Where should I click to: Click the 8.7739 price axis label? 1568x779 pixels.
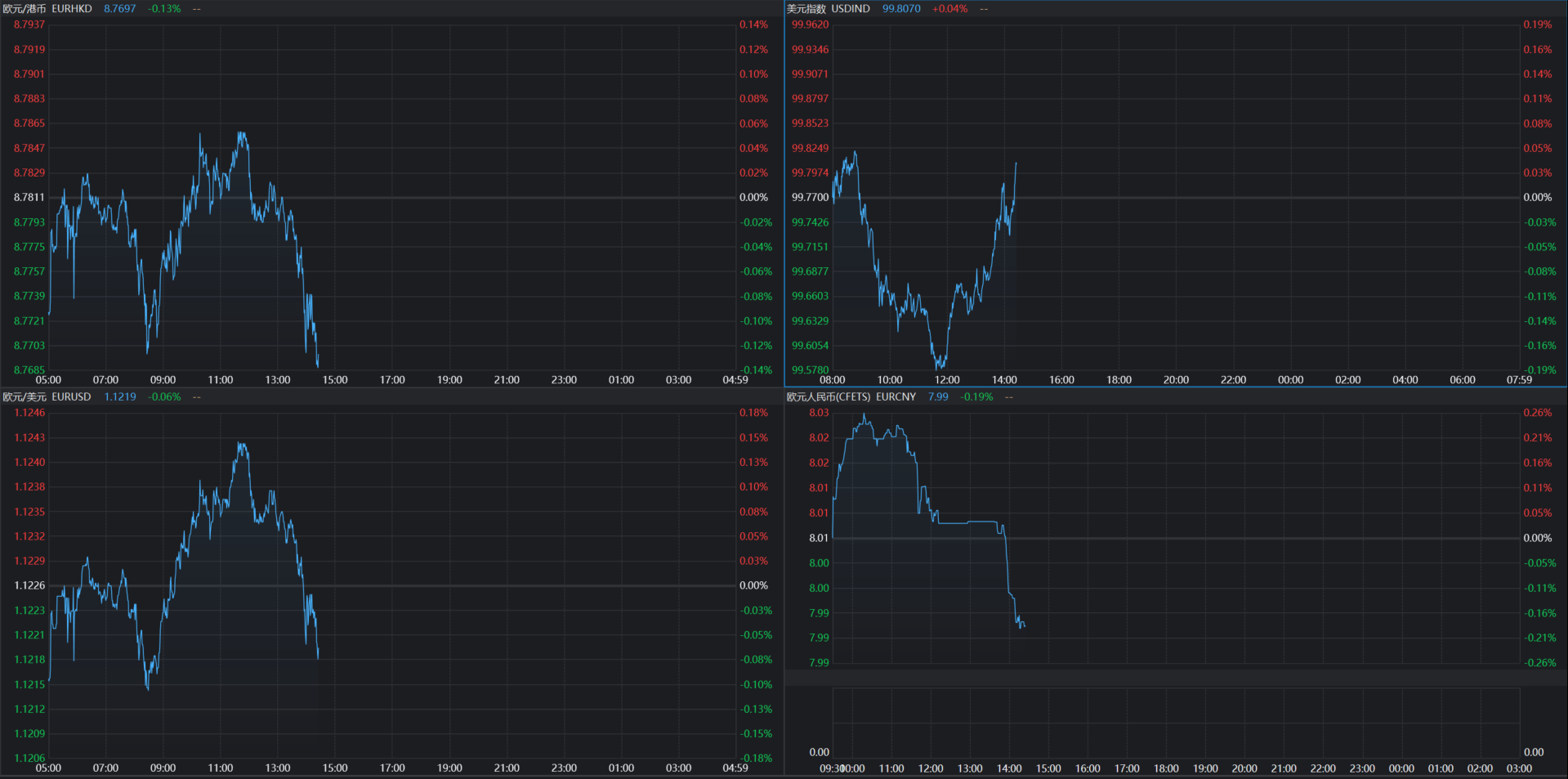click(29, 296)
